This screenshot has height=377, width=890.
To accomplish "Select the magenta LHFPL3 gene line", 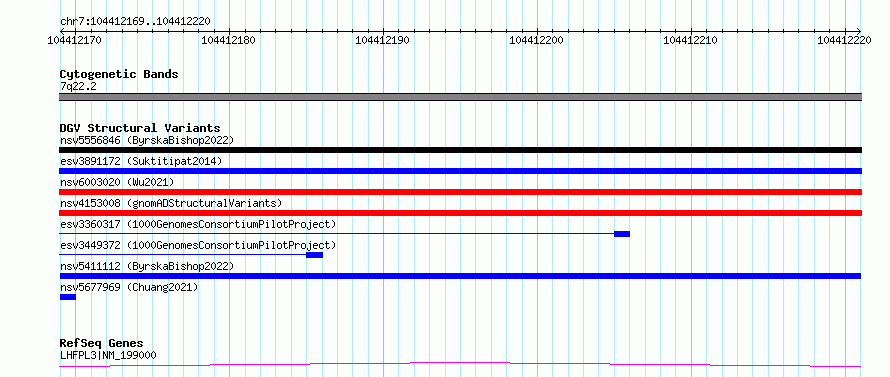I will 460,364.
